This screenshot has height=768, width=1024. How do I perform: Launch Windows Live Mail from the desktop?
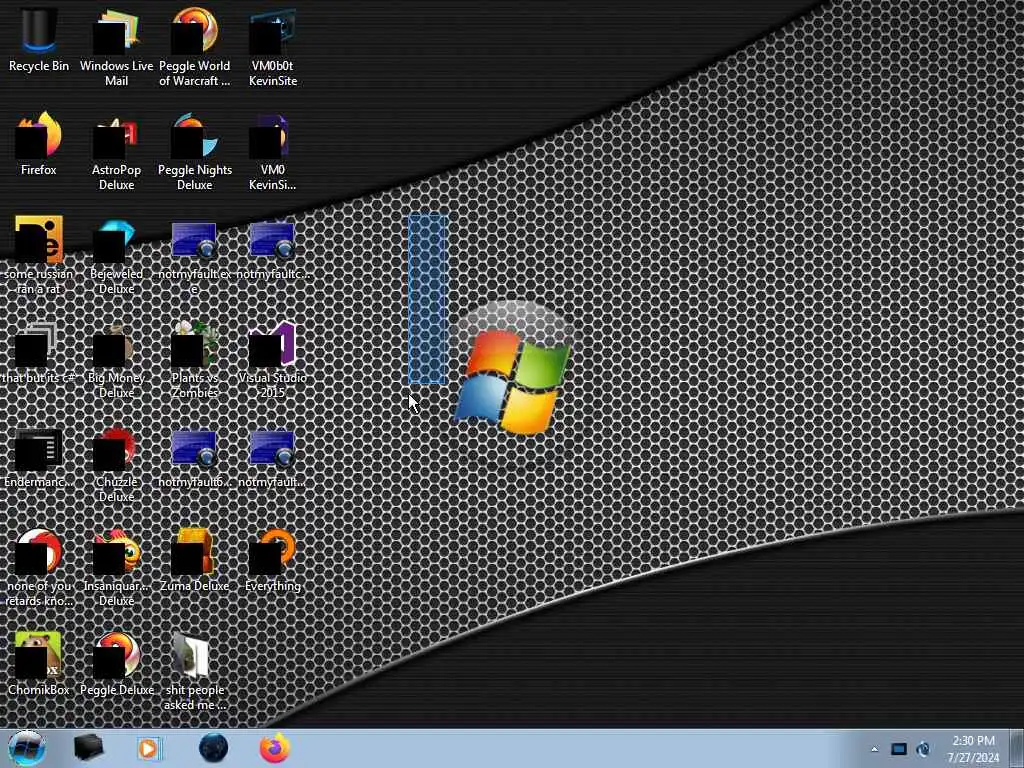coord(116,46)
